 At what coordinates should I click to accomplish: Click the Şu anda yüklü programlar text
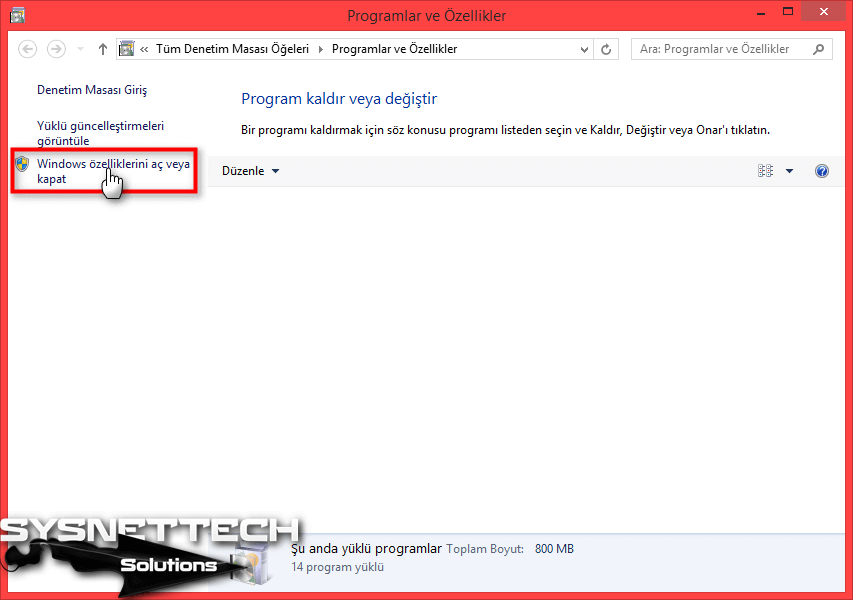(366, 548)
